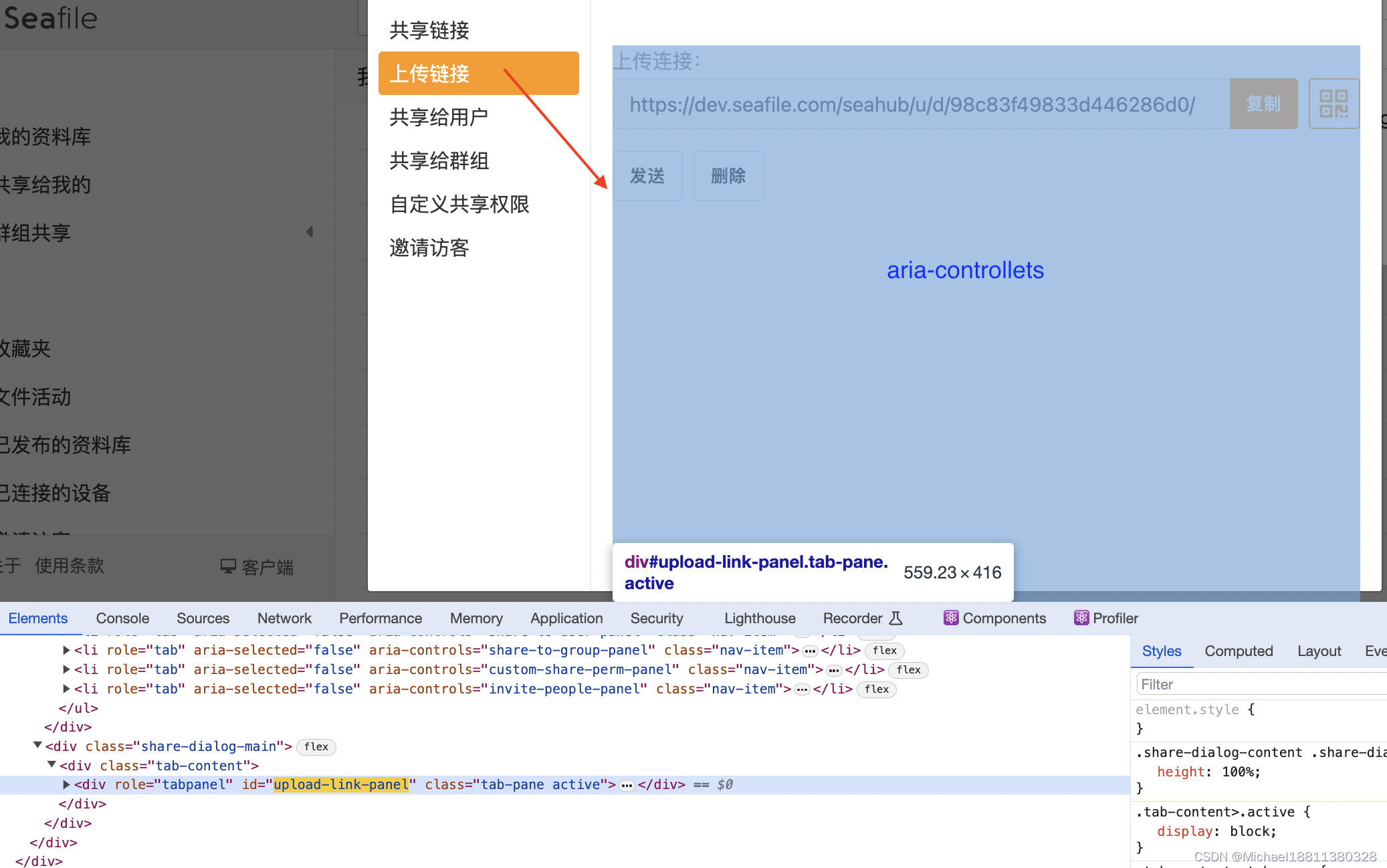Collapse the share-dialog-main div node

tap(37, 746)
